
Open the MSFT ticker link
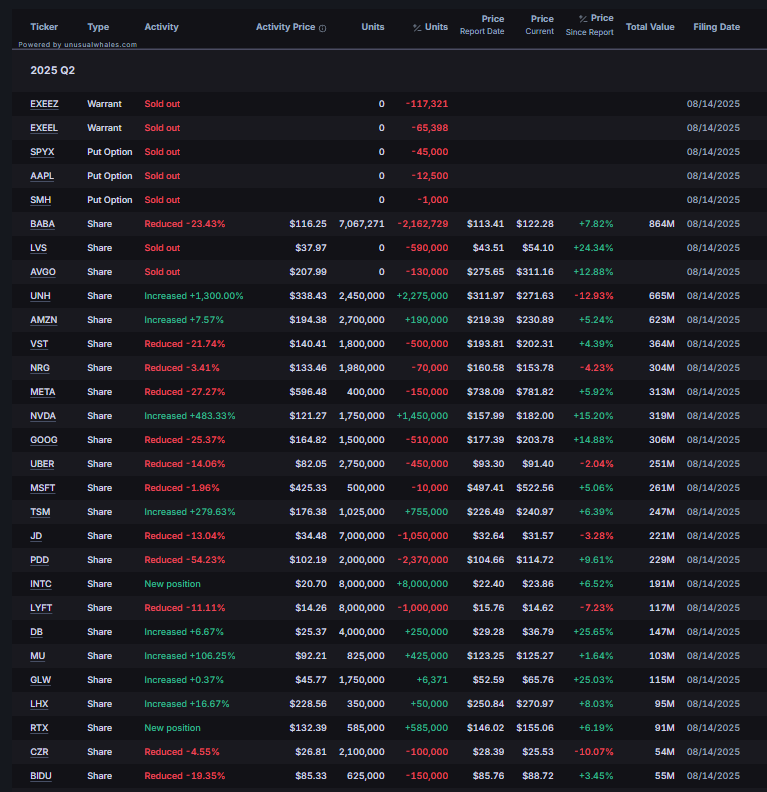click(x=43, y=488)
